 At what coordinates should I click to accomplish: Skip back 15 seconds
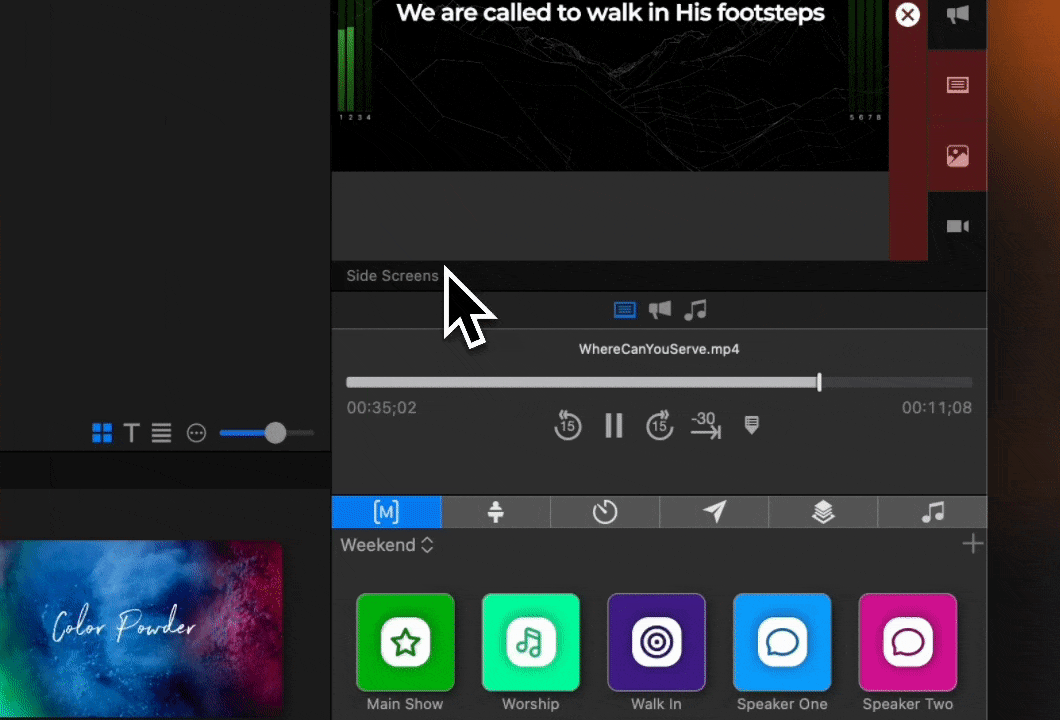[x=567, y=425]
